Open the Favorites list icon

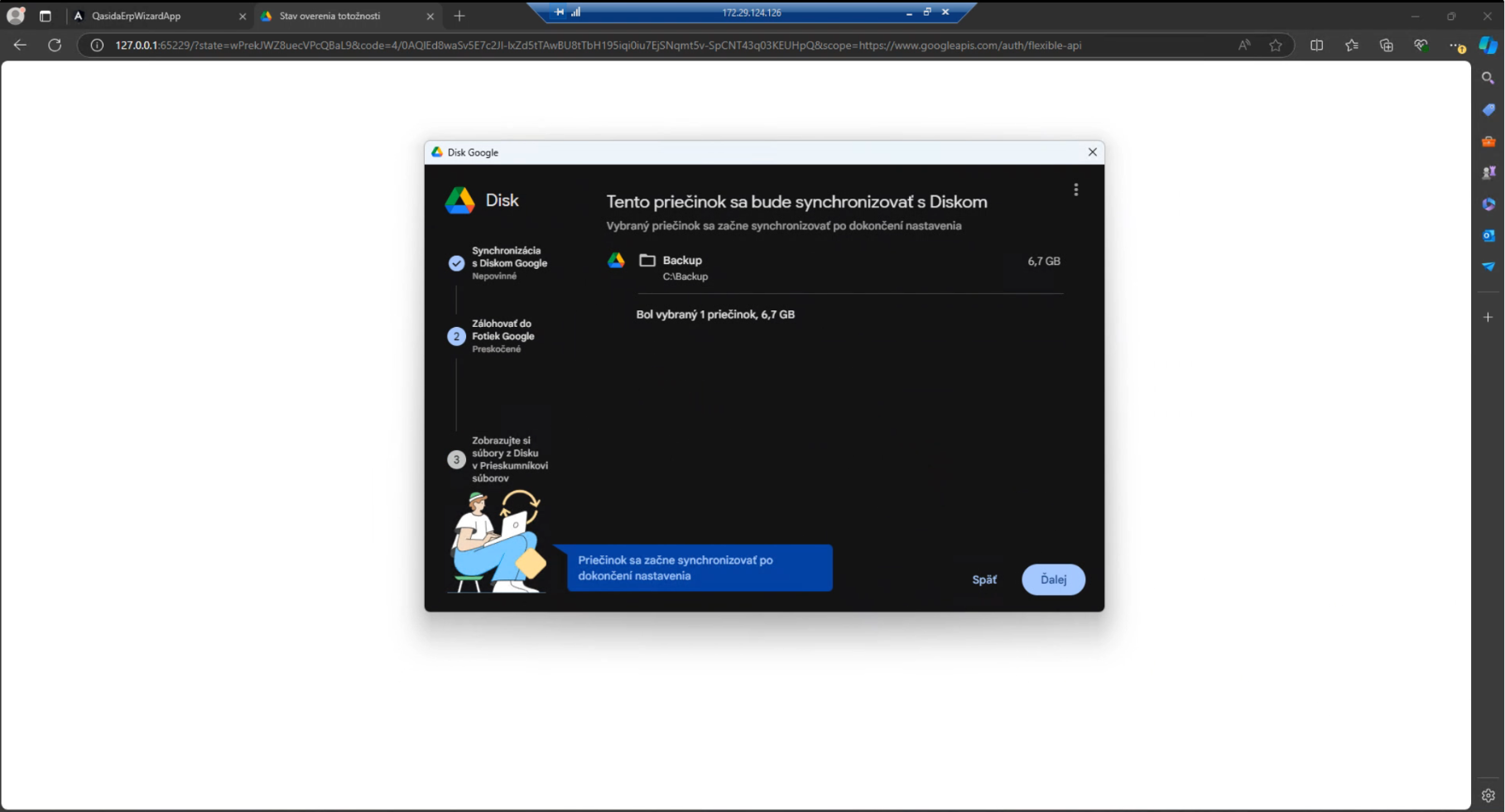click(1352, 46)
